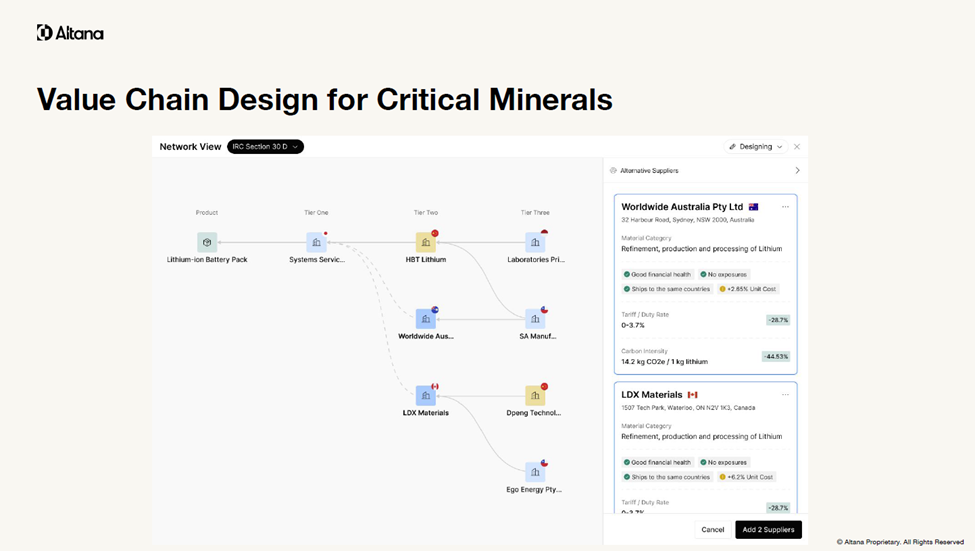Screen dimensions: 975x551
Task: Click flag badge on Dpeng Technol... node
Action: pyautogui.click(x=544, y=386)
